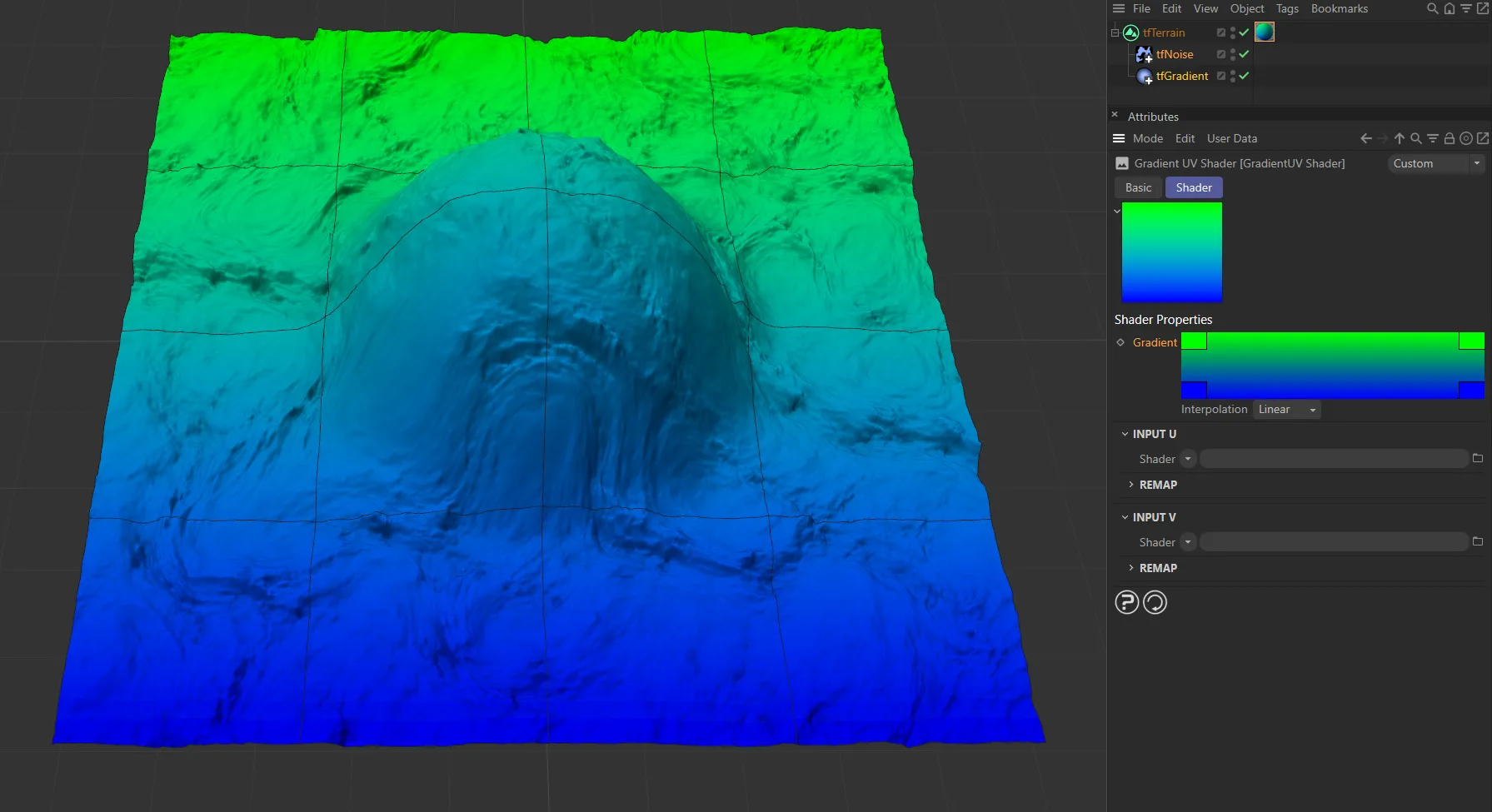Screen dimensions: 1492x812
Task: Click the tfNoise object icon
Action: pyautogui.click(x=1144, y=54)
